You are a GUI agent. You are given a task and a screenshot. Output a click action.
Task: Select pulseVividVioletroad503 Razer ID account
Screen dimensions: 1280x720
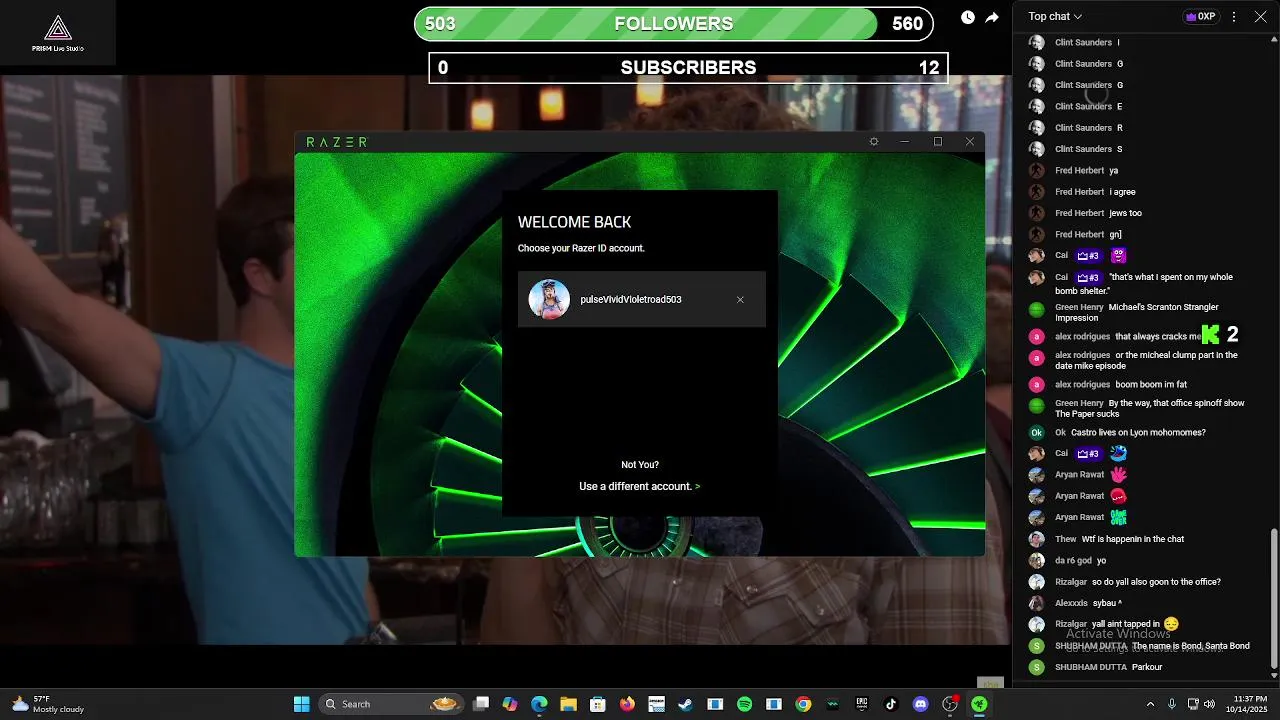[x=642, y=299]
